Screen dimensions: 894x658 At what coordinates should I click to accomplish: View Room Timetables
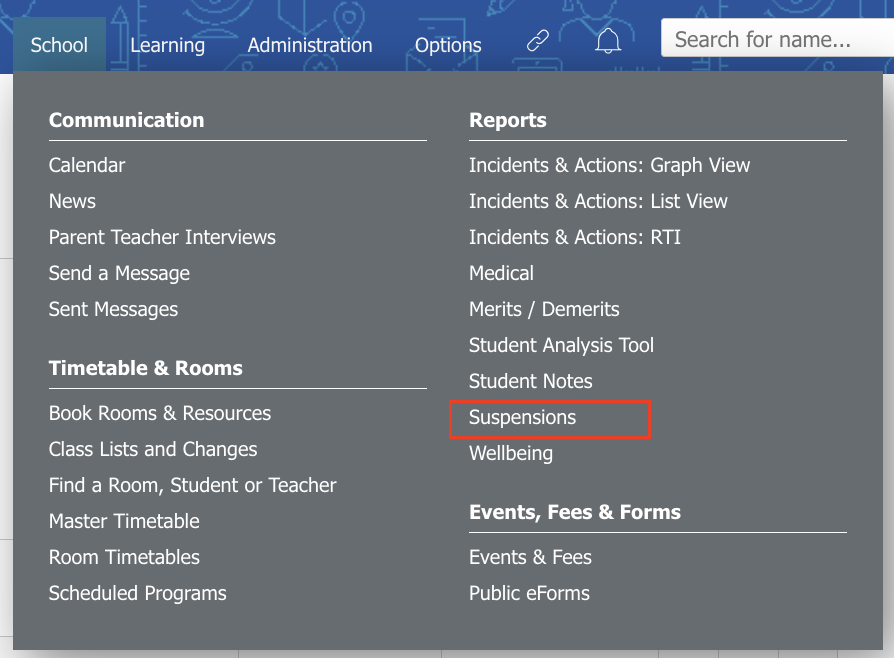(124, 557)
